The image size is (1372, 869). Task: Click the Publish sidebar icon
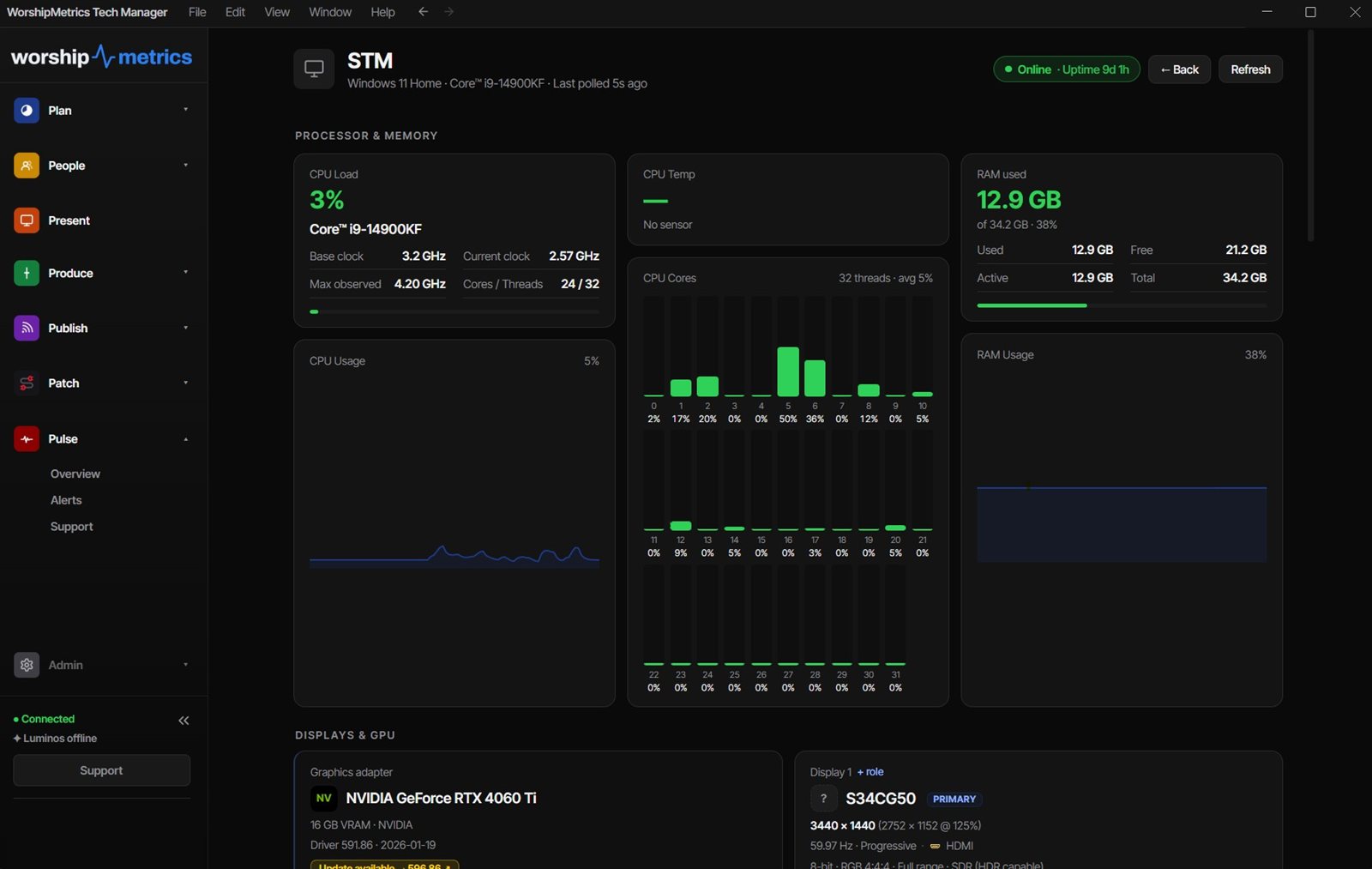click(27, 328)
